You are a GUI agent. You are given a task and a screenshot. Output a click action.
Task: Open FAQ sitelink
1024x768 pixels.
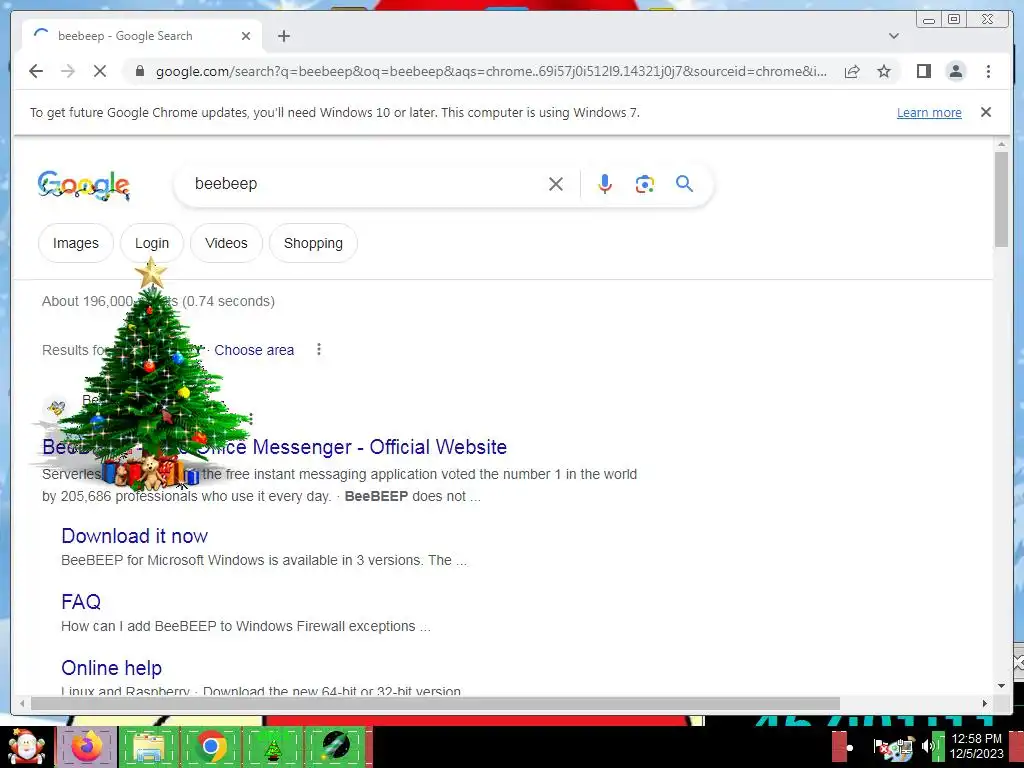[81, 601]
